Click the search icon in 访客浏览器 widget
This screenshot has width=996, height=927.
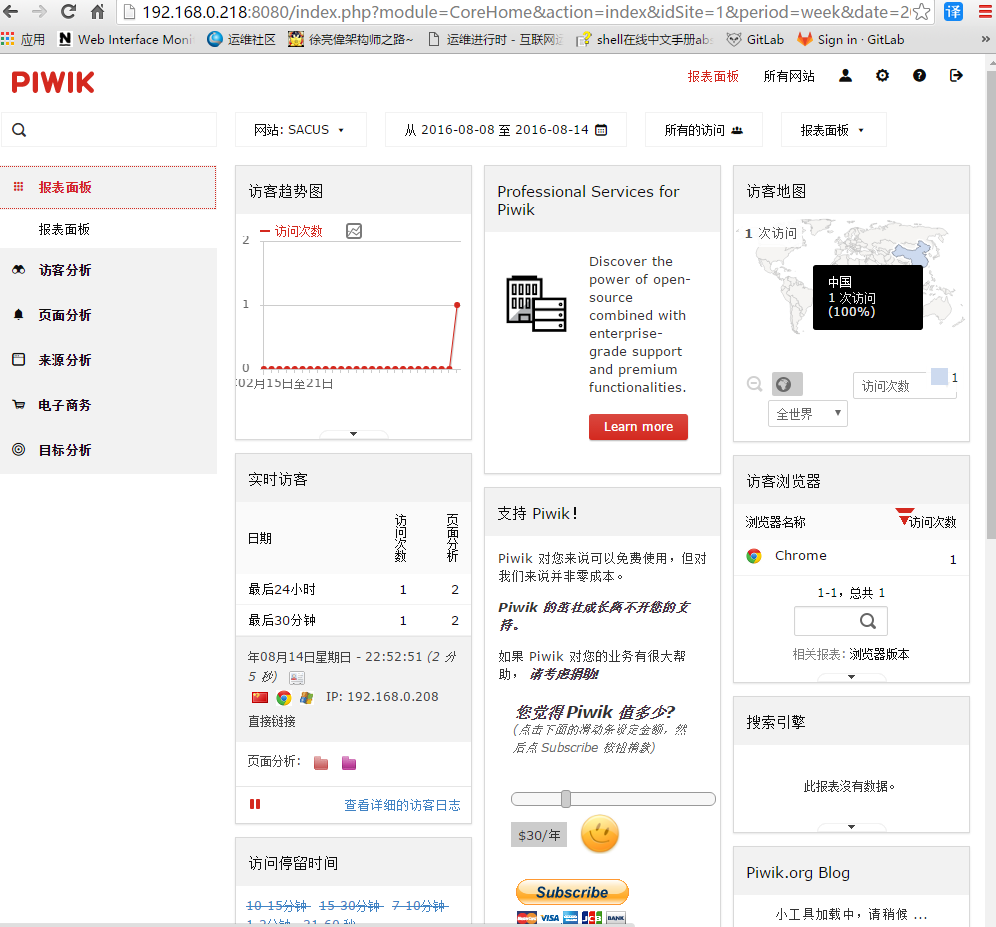tap(868, 621)
